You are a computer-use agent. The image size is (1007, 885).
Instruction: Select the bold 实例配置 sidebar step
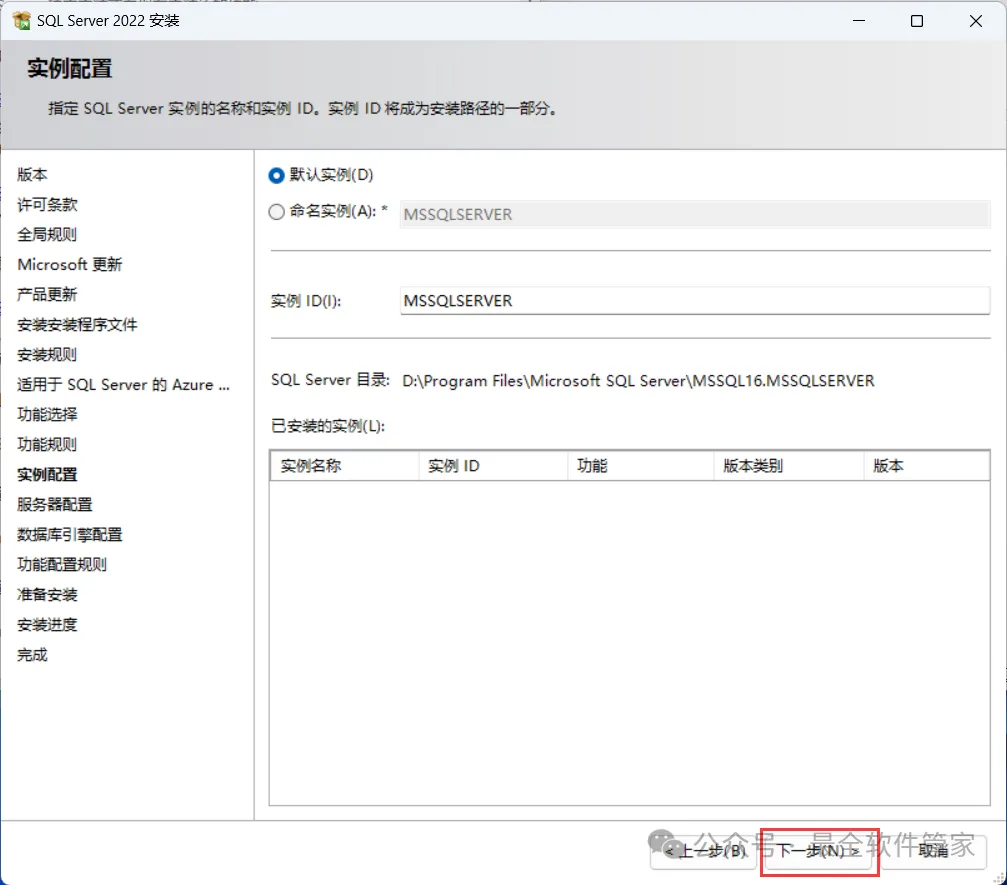click(47, 475)
